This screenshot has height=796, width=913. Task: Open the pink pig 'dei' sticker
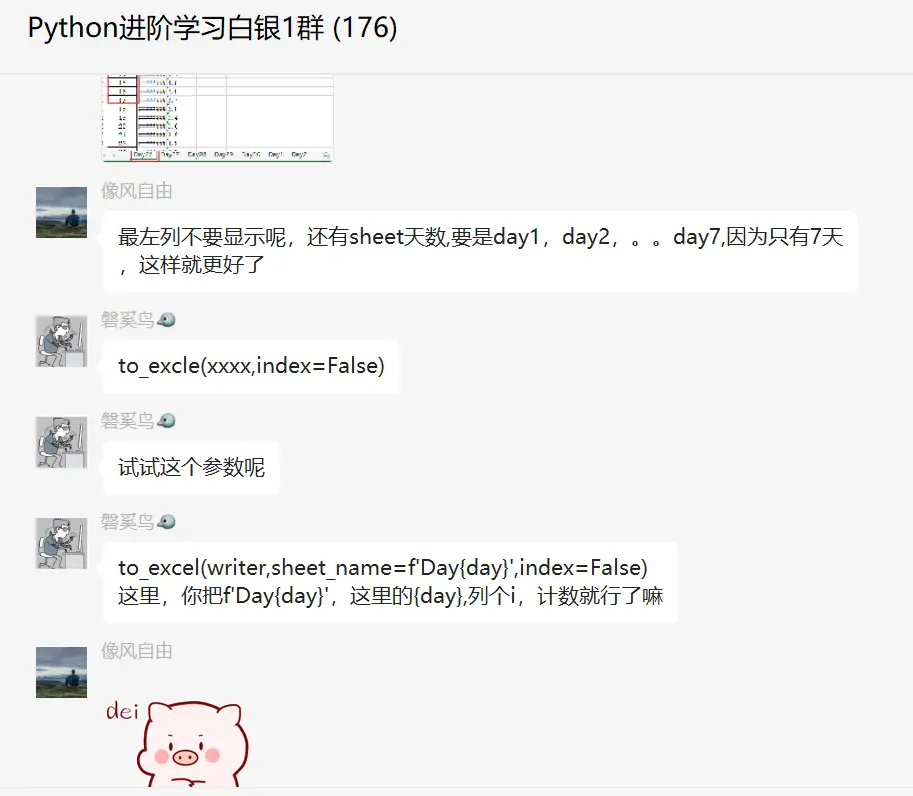[178, 743]
